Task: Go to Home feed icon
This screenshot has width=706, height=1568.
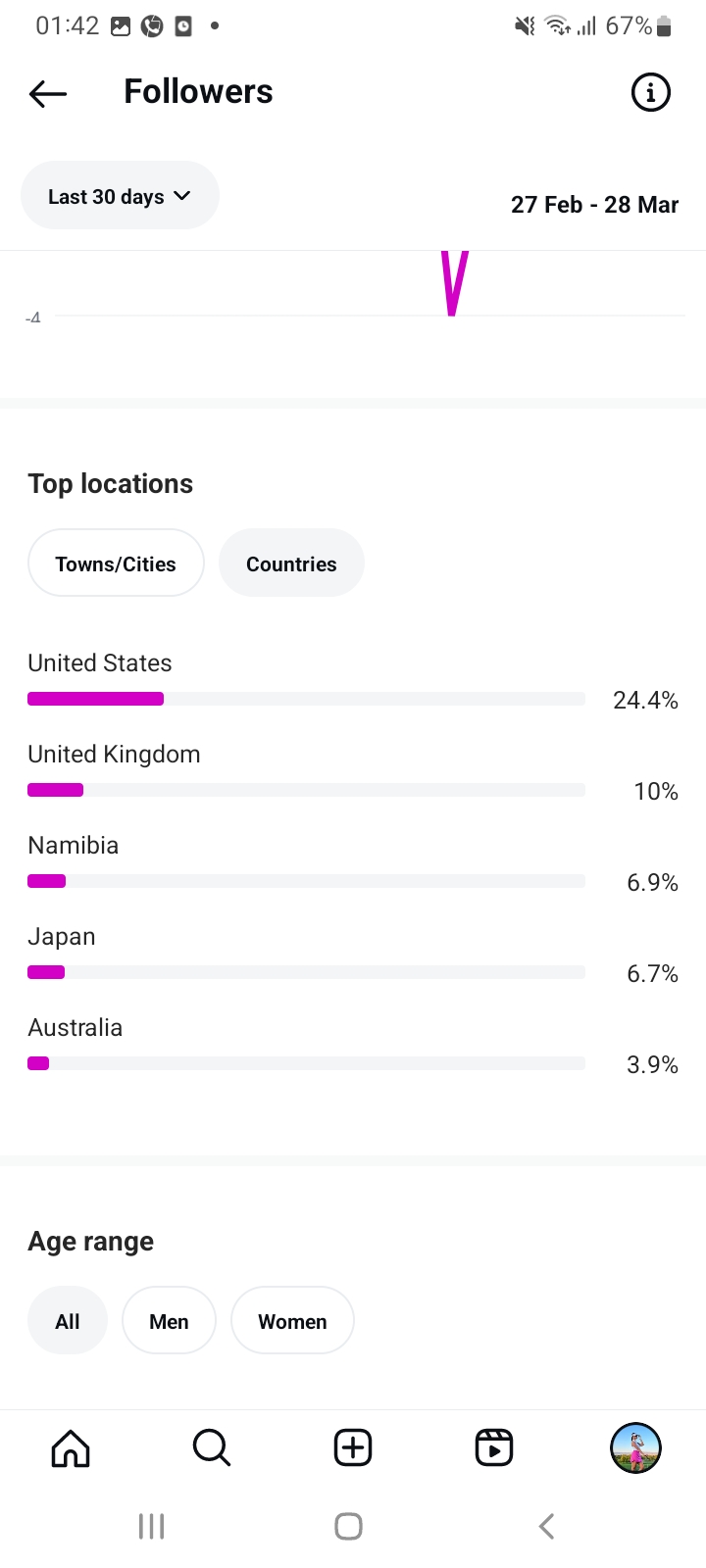Action: pyautogui.click(x=71, y=1447)
